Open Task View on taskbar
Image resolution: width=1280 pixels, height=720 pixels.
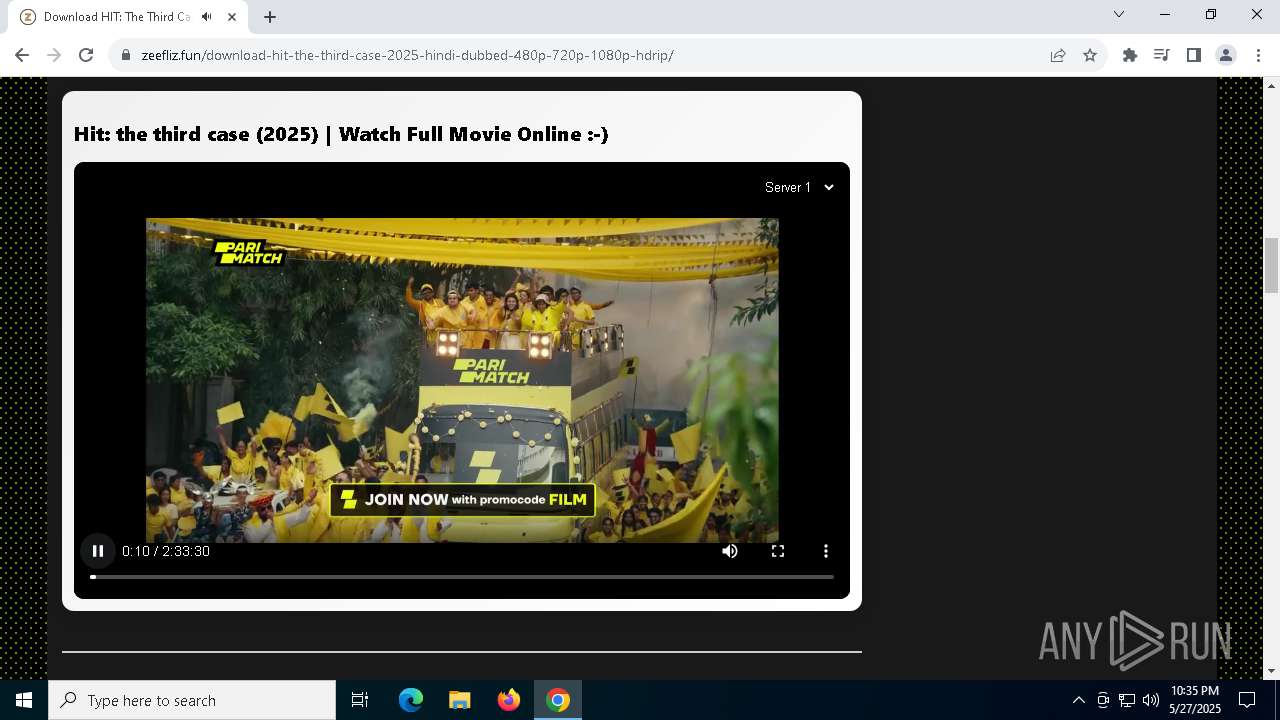360,700
